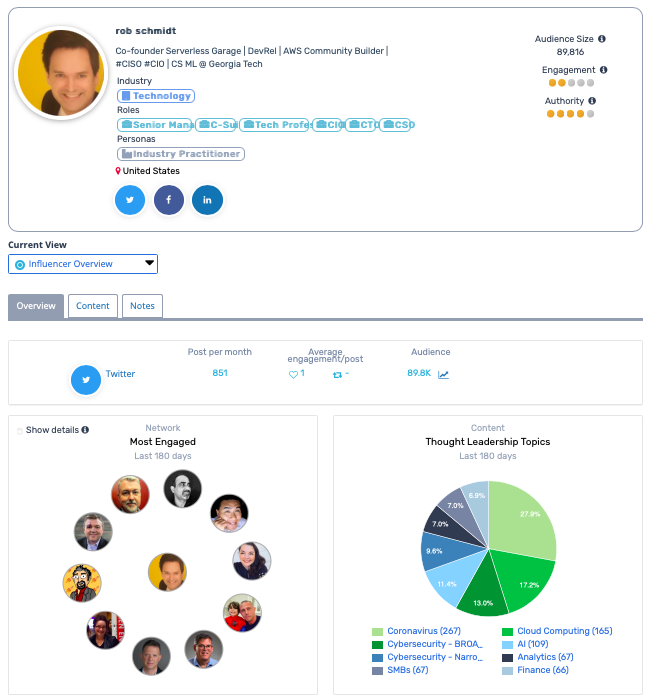
Task: Open the LinkedIn profile icon
Action: coord(207,200)
